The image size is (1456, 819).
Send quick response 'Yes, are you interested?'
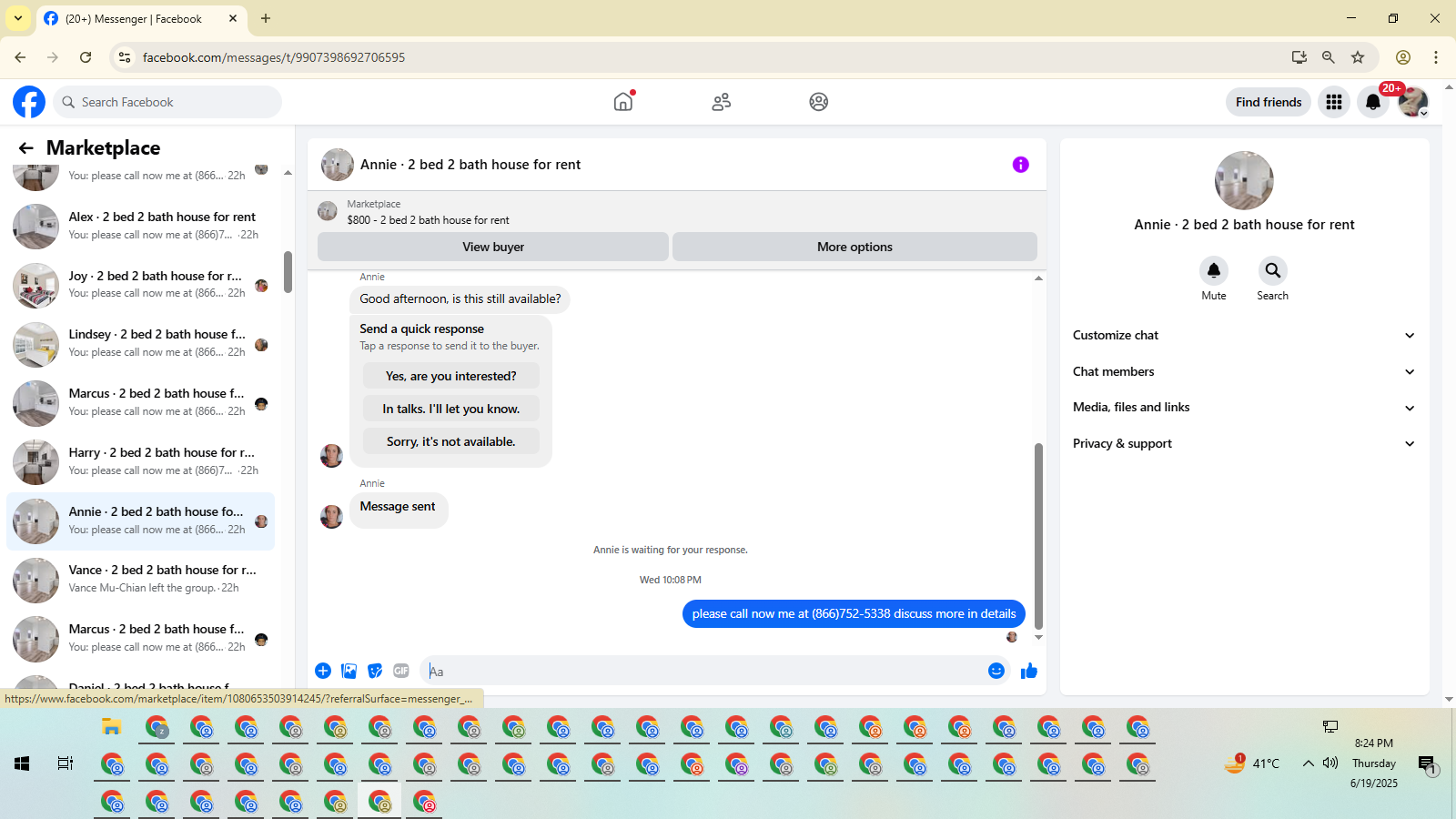(450, 376)
